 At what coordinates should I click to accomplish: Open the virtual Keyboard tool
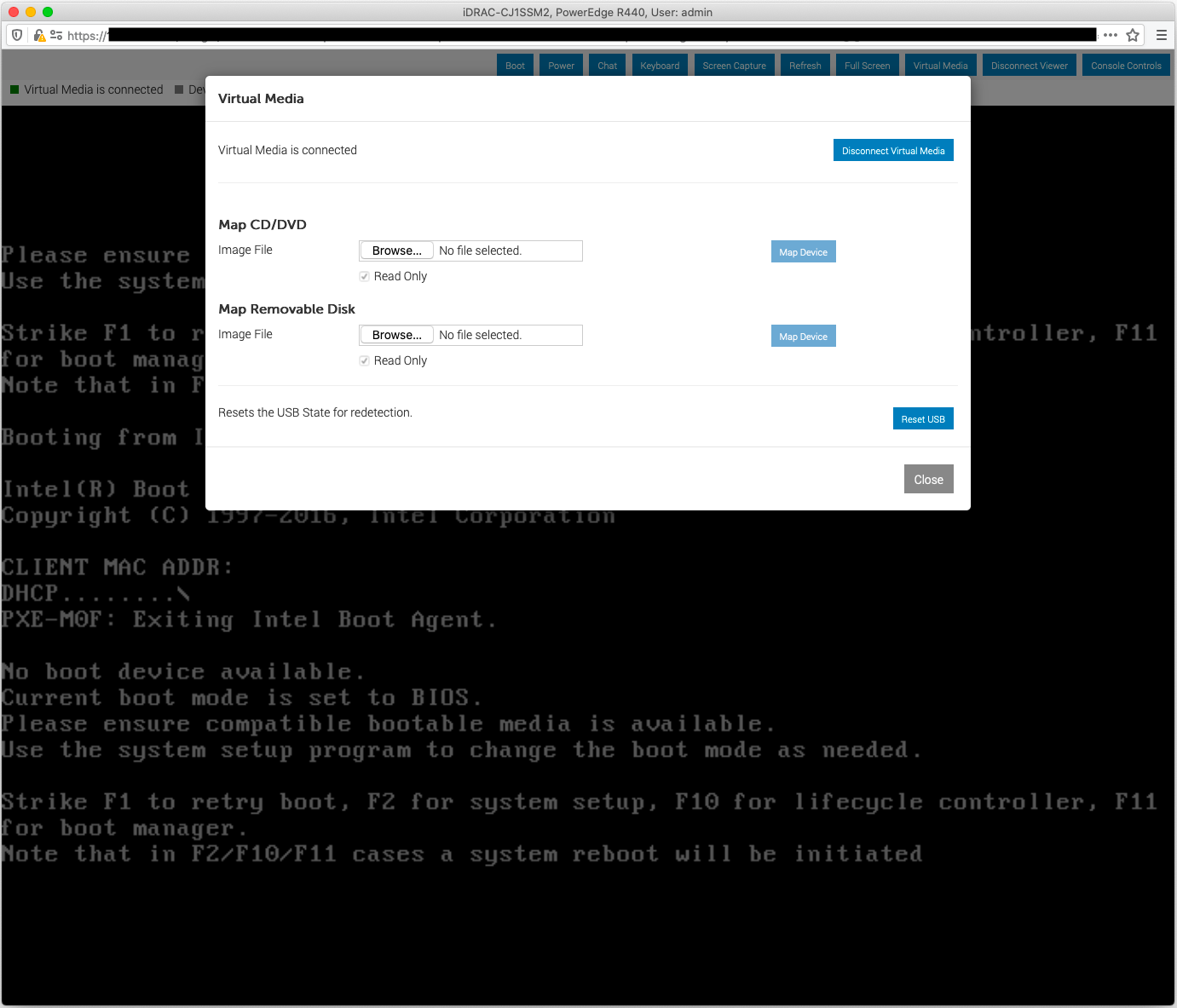click(659, 65)
